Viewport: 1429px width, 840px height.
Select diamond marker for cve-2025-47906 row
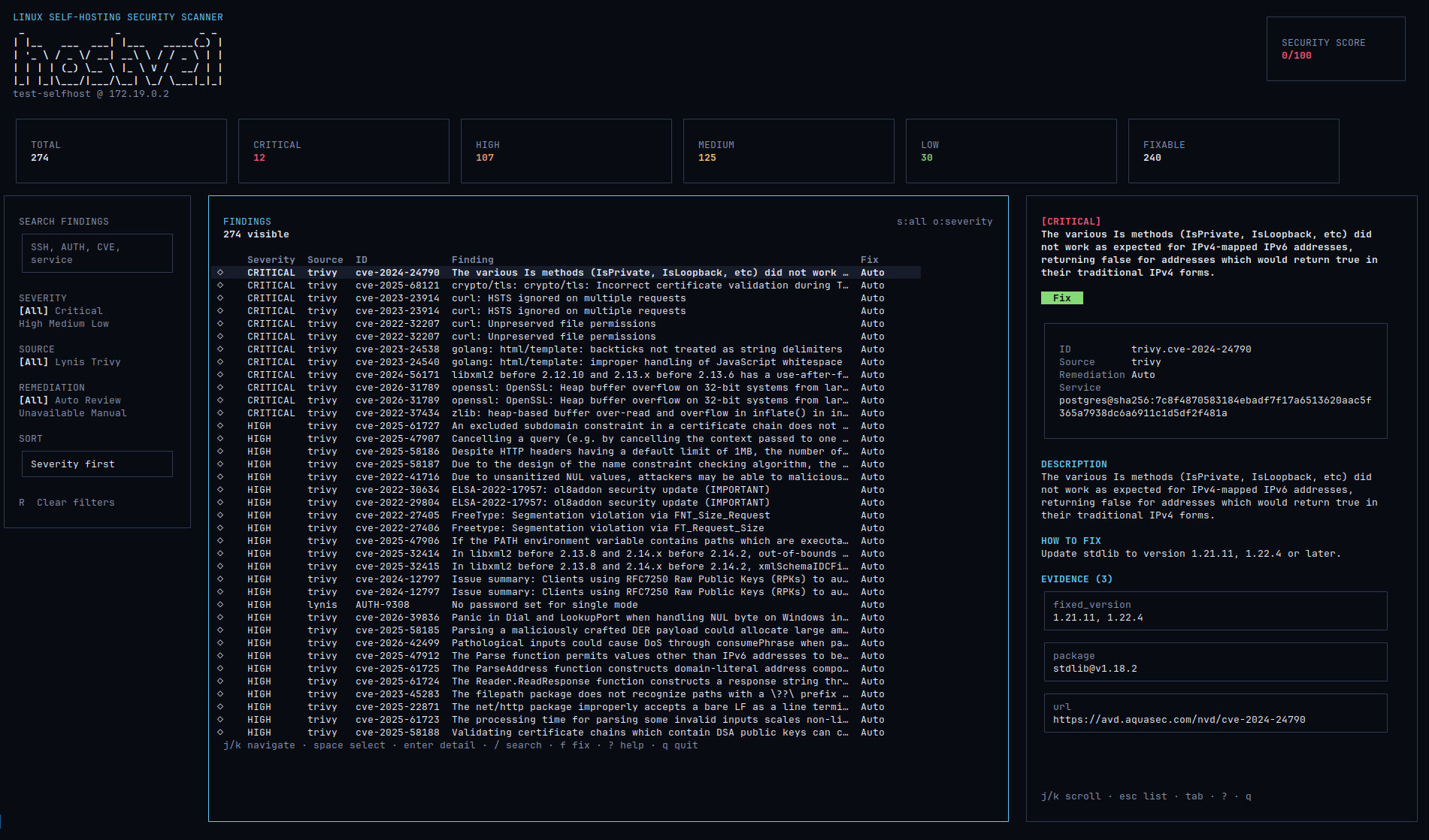click(220, 541)
